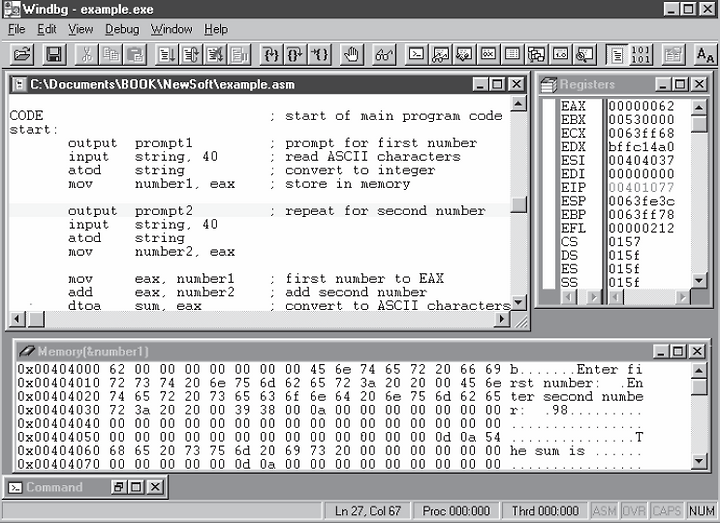Click the EAX value 00000062
This screenshot has width=720, height=523.
click(641, 106)
